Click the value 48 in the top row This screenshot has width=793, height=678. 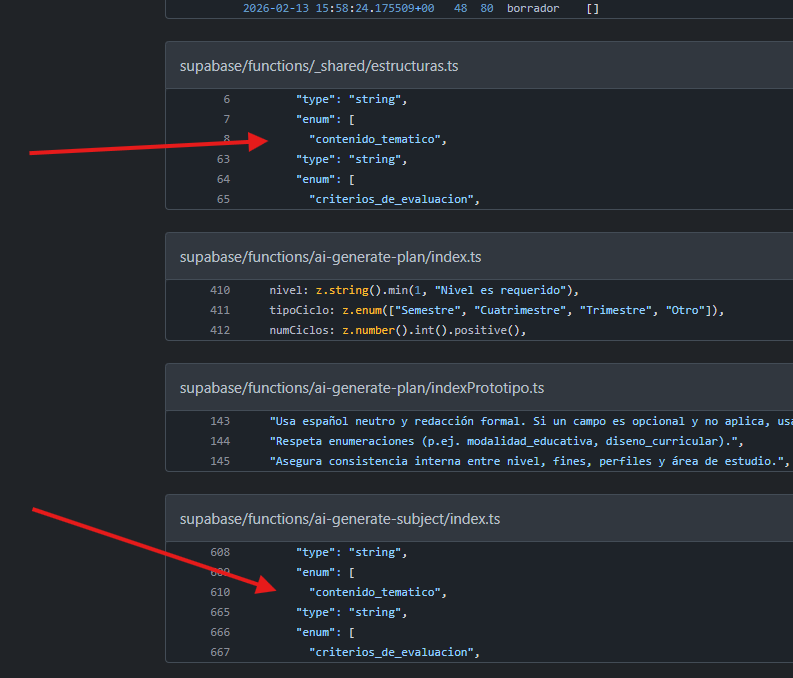coord(461,8)
